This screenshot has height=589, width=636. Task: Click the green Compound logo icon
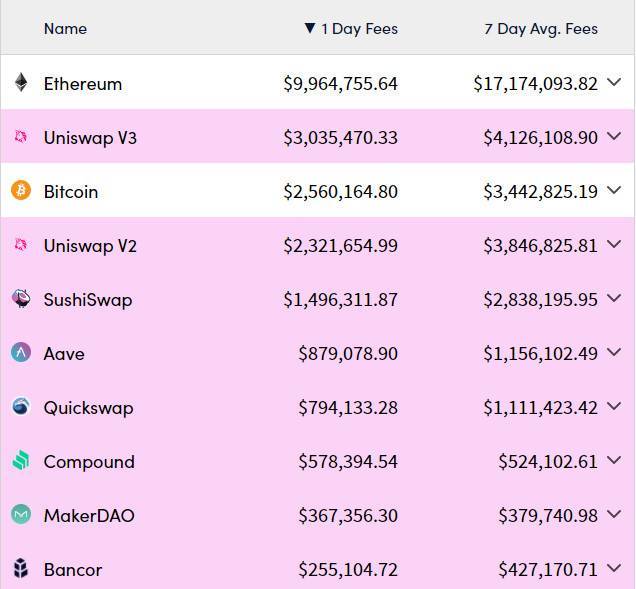[21, 460]
